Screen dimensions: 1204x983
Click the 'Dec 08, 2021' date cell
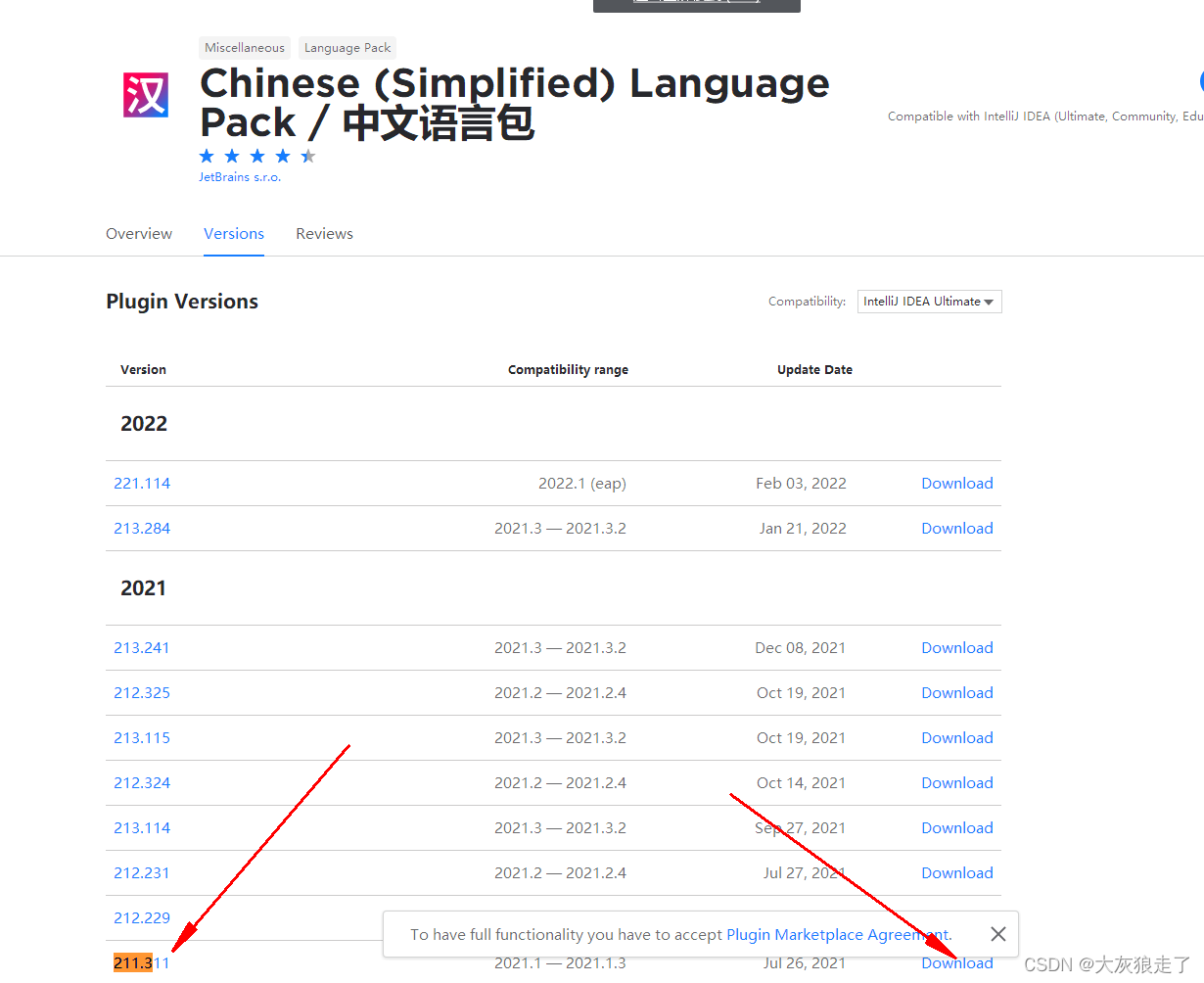coord(801,648)
